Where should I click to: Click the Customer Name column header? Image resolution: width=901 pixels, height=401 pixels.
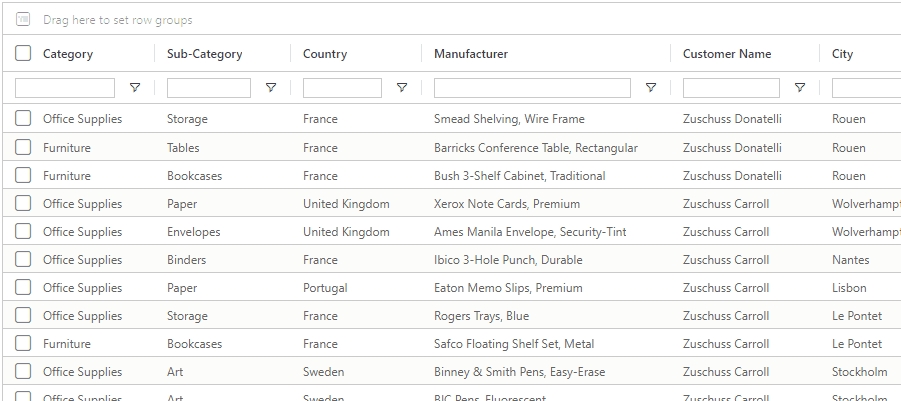[727, 54]
